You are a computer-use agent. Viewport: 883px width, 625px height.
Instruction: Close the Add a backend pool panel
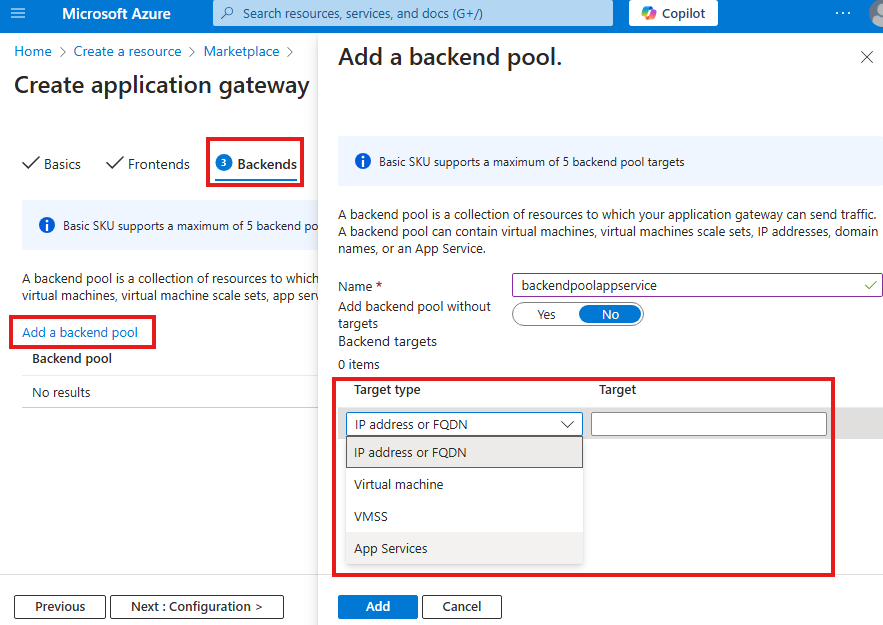tap(867, 57)
